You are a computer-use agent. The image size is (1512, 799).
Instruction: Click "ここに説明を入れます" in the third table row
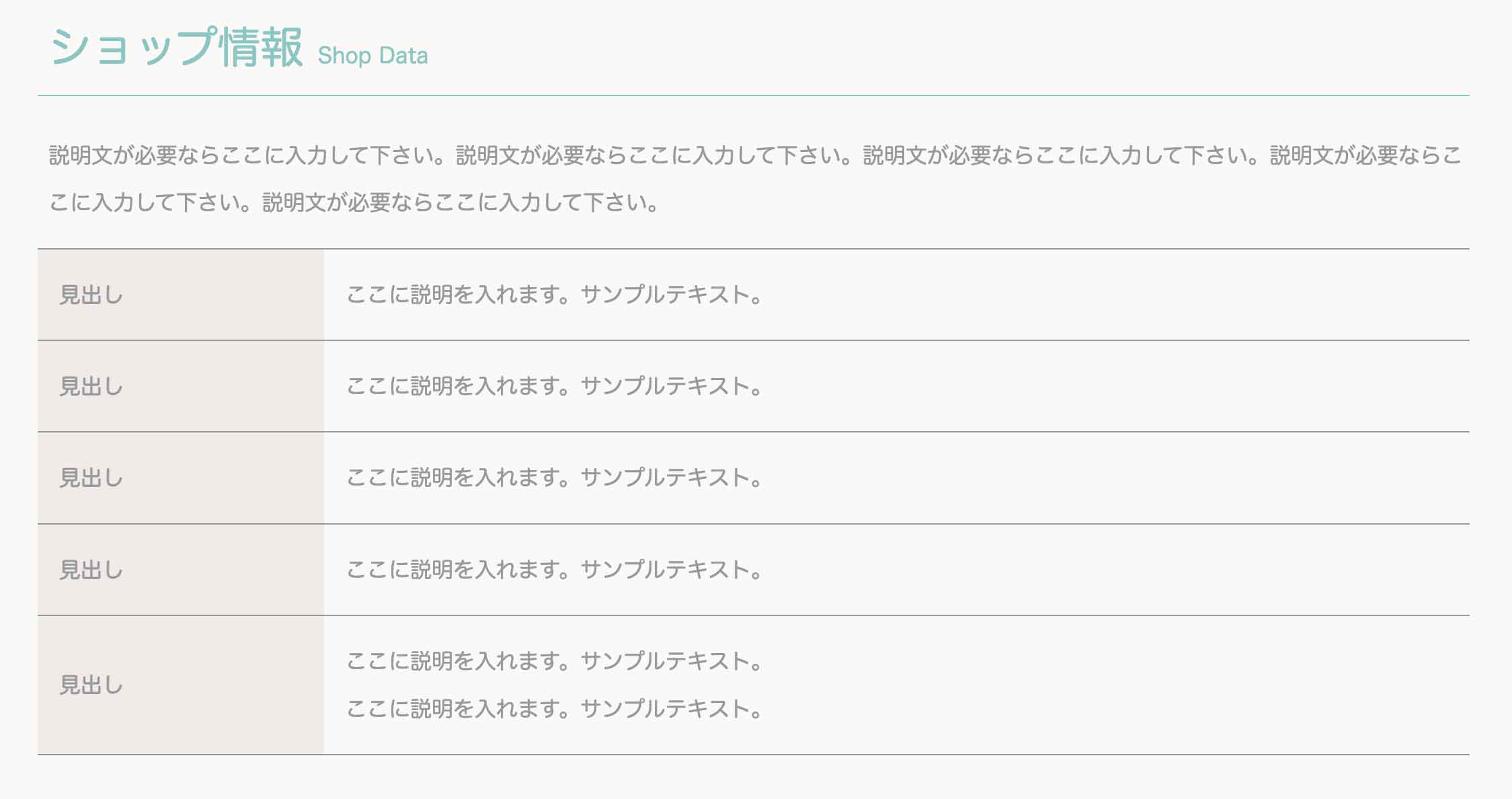456,478
